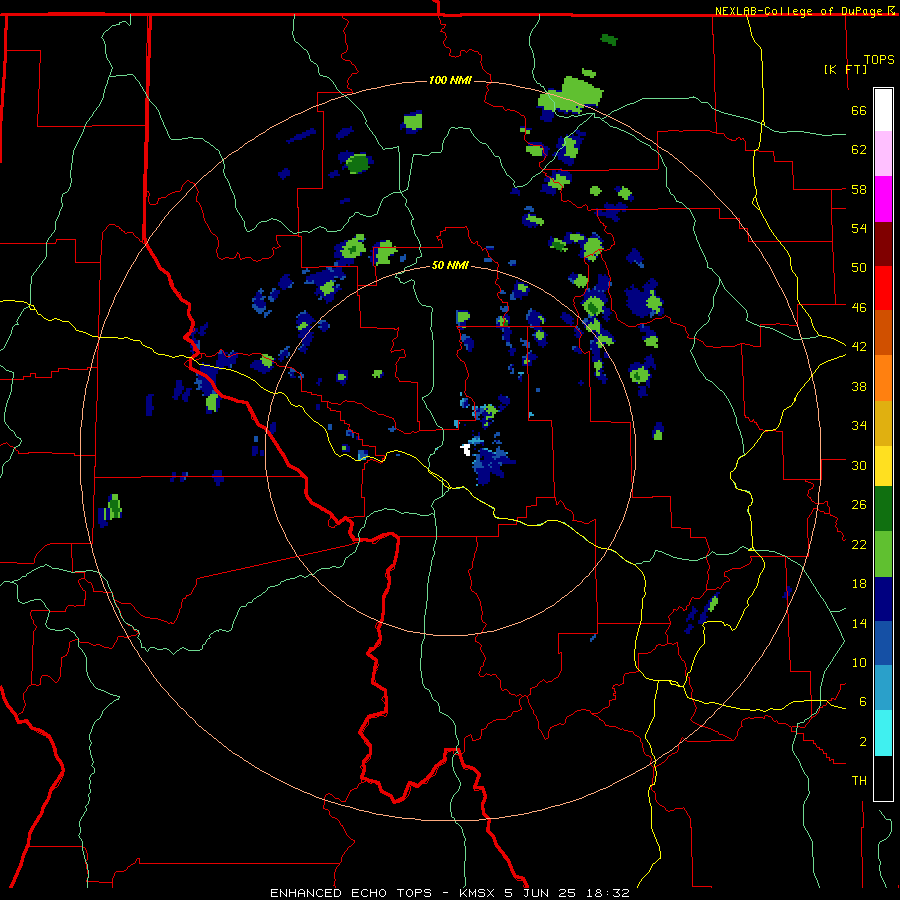Click the '18:32' timestamp in the caption
The width and height of the screenshot is (900, 900).
608,893
